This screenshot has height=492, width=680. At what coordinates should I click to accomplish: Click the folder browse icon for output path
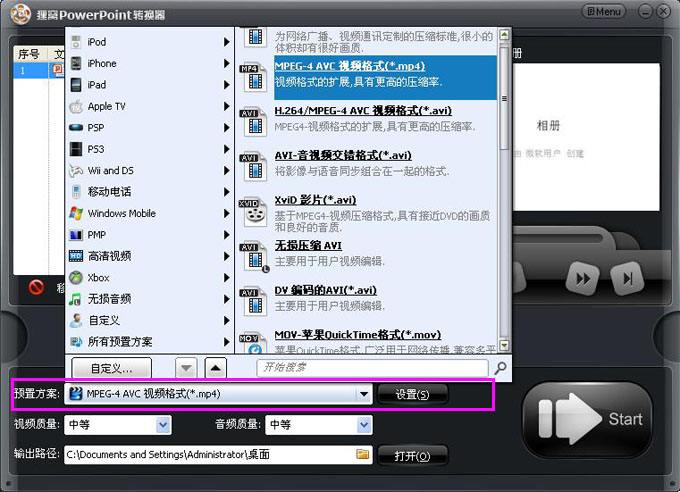[x=363, y=455]
